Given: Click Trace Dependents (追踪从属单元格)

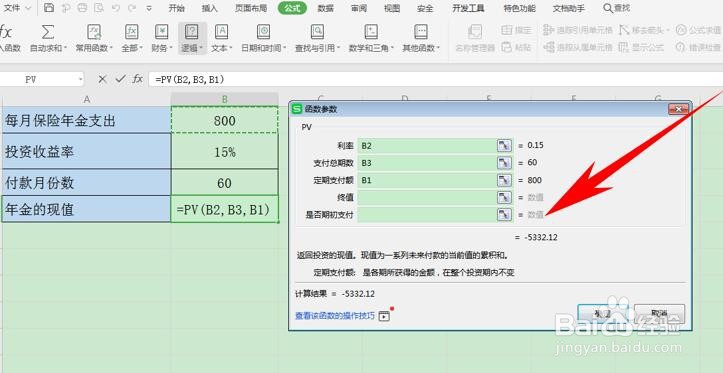Looking at the screenshot, I should (578, 47).
